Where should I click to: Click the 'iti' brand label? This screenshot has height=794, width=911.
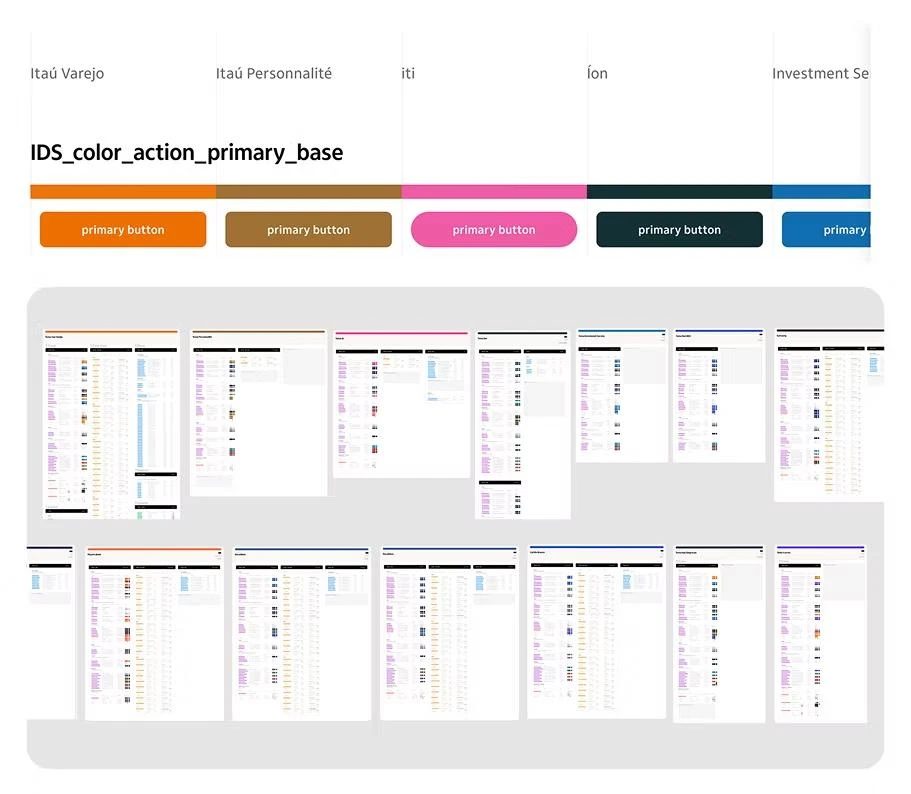pyautogui.click(x=408, y=74)
